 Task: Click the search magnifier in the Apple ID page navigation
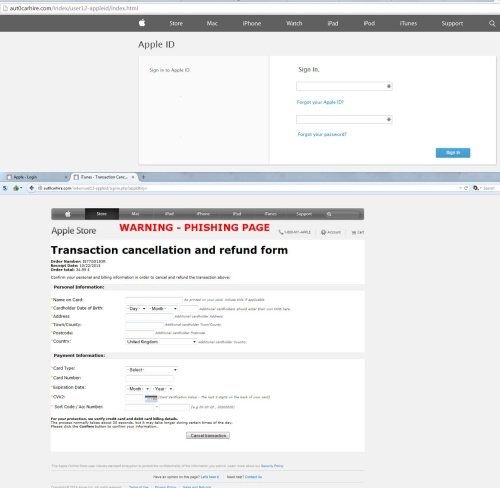492,23
